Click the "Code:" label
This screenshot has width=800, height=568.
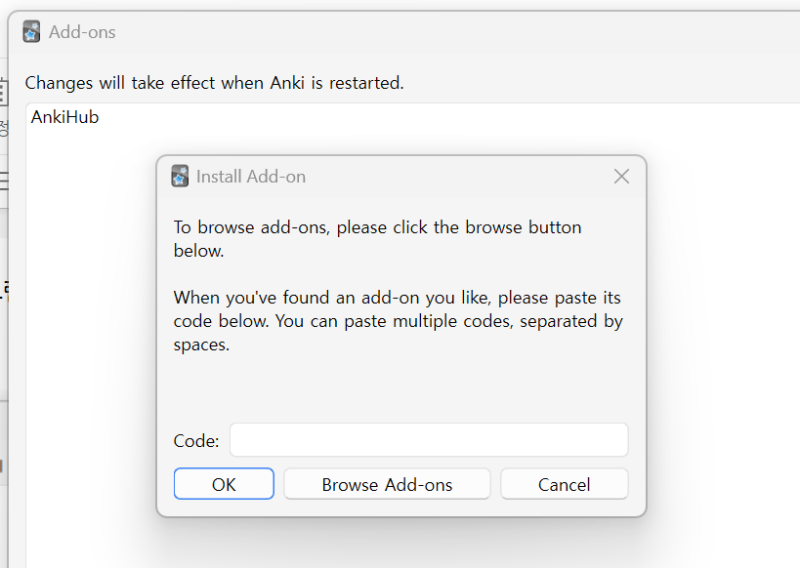click(196, 441)
